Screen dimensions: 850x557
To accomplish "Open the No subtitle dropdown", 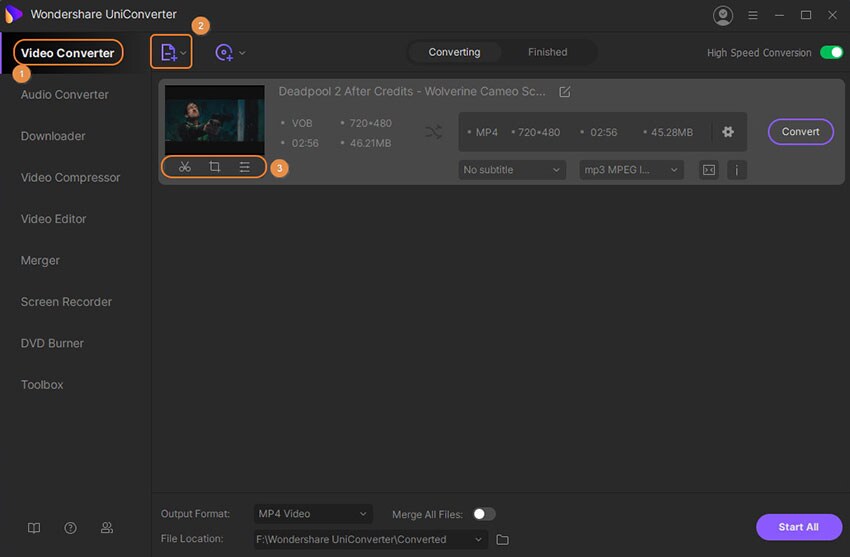I will click(x=512, y=170).
